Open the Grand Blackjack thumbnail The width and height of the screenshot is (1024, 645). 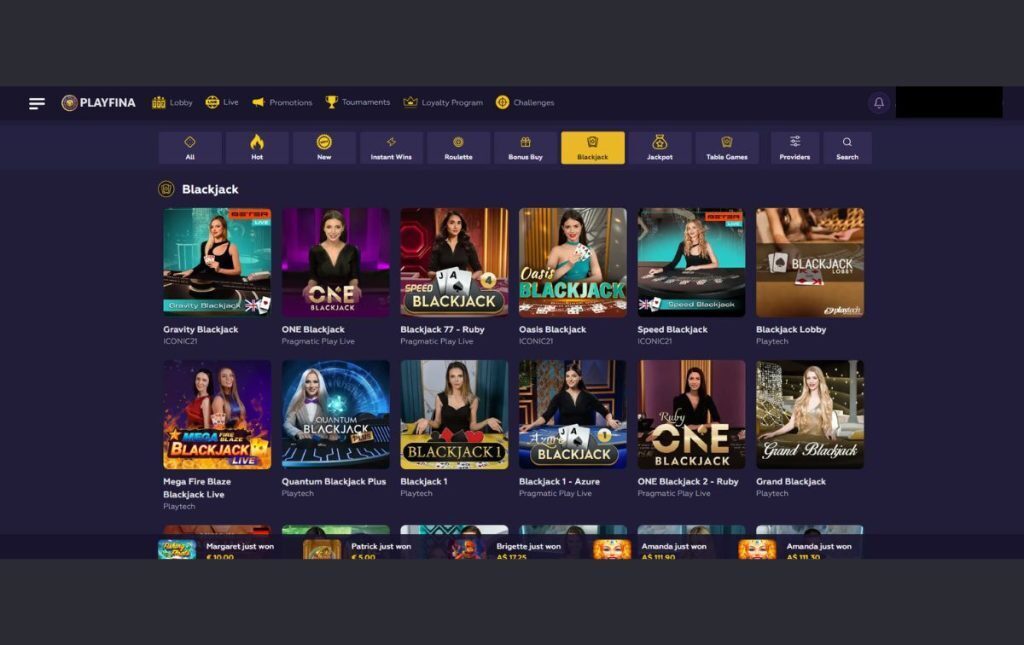[810, 415]
